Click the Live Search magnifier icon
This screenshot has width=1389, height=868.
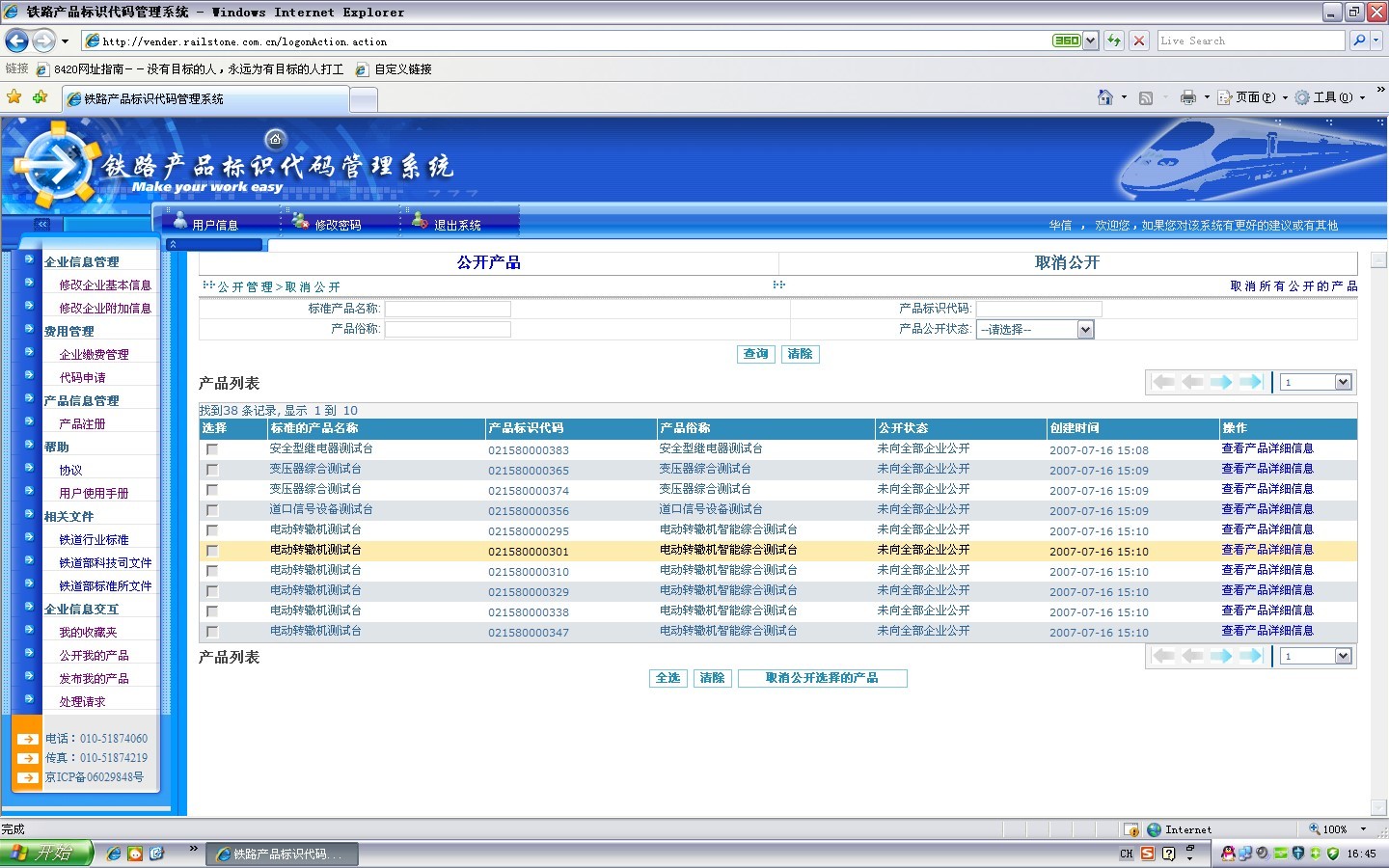click(x=1359, y=41)
